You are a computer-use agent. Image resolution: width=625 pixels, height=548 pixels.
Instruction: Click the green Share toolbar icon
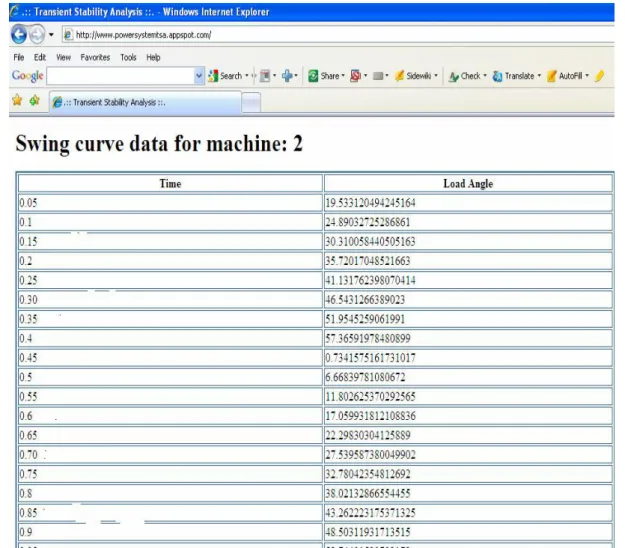[x=313, y=76]
